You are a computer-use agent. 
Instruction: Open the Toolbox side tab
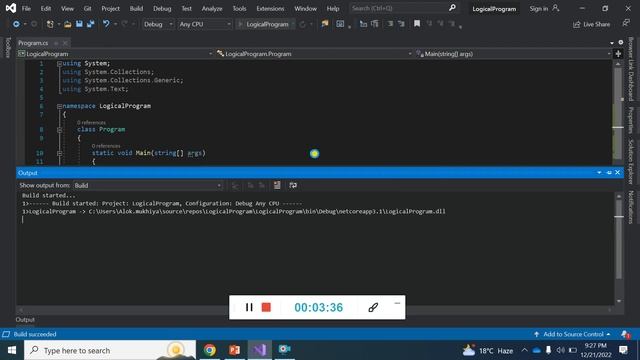click(x=8, y=47)
